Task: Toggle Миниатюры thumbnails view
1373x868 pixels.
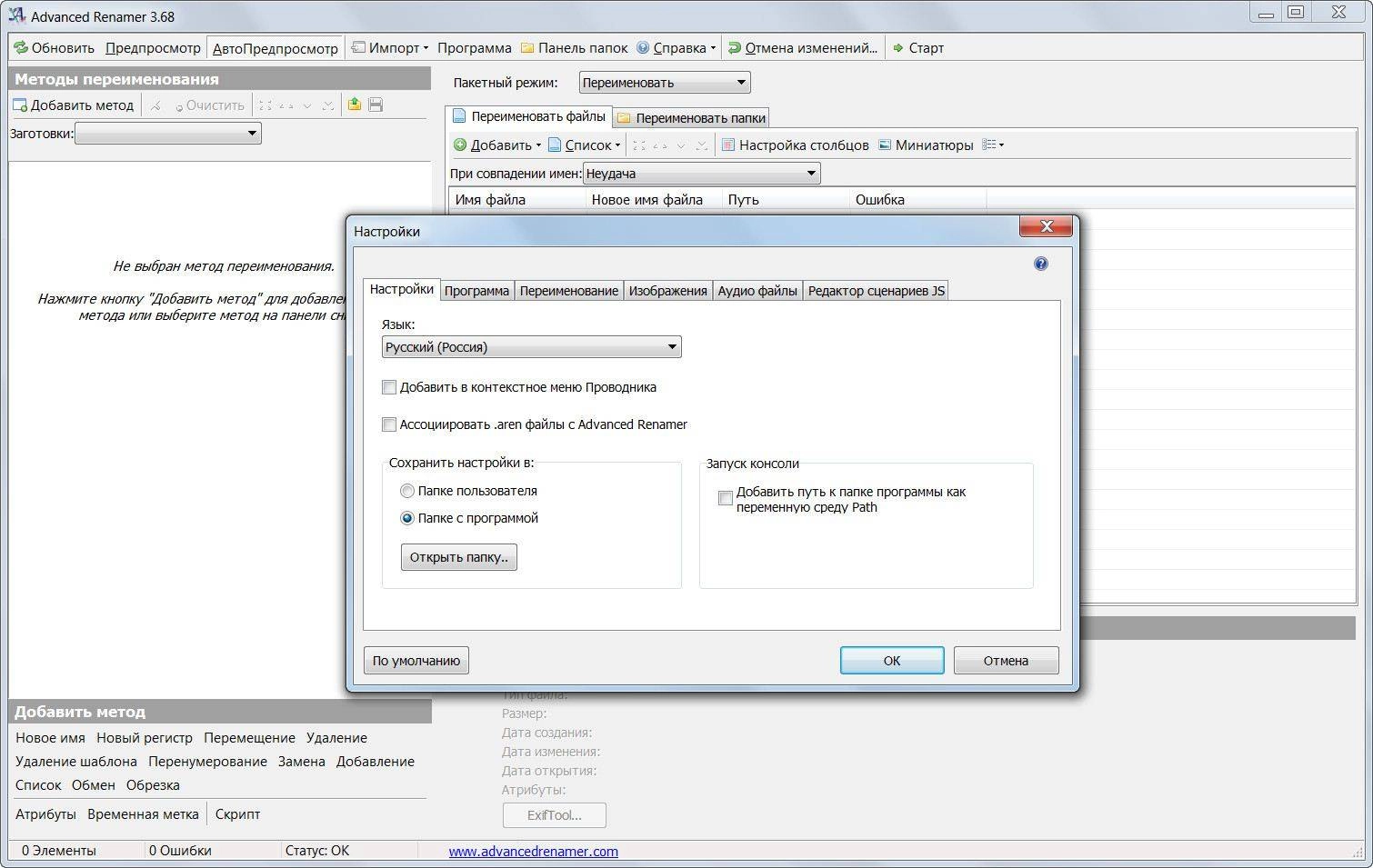Action: point(926,145)
